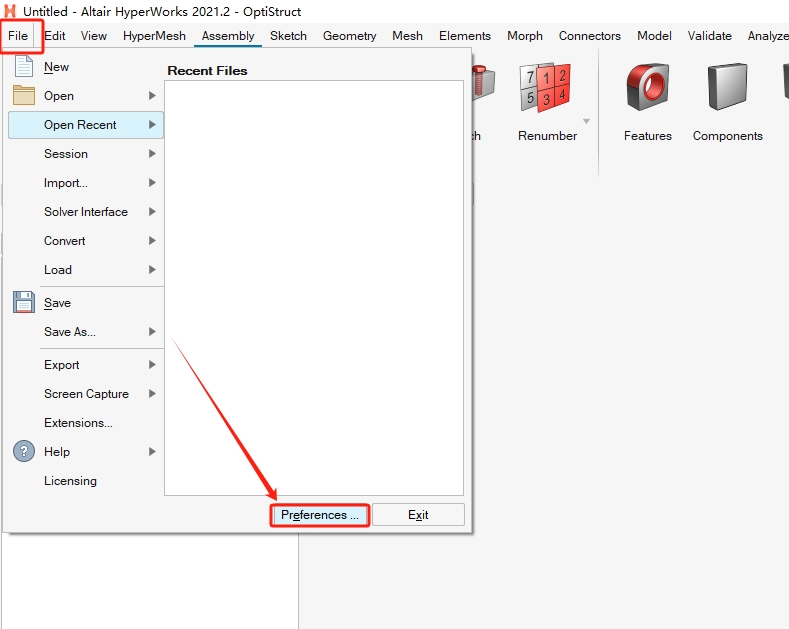Switch to the Sketch ribbon tab
The height and width of the screenshot is (629, 789).
tap(288, 36)
